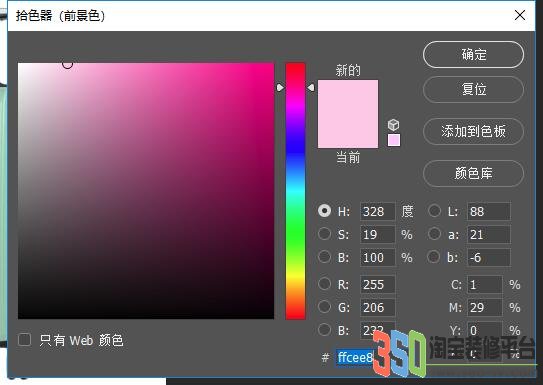Select the S saturation radio button
543x385 pixels.
324,234
